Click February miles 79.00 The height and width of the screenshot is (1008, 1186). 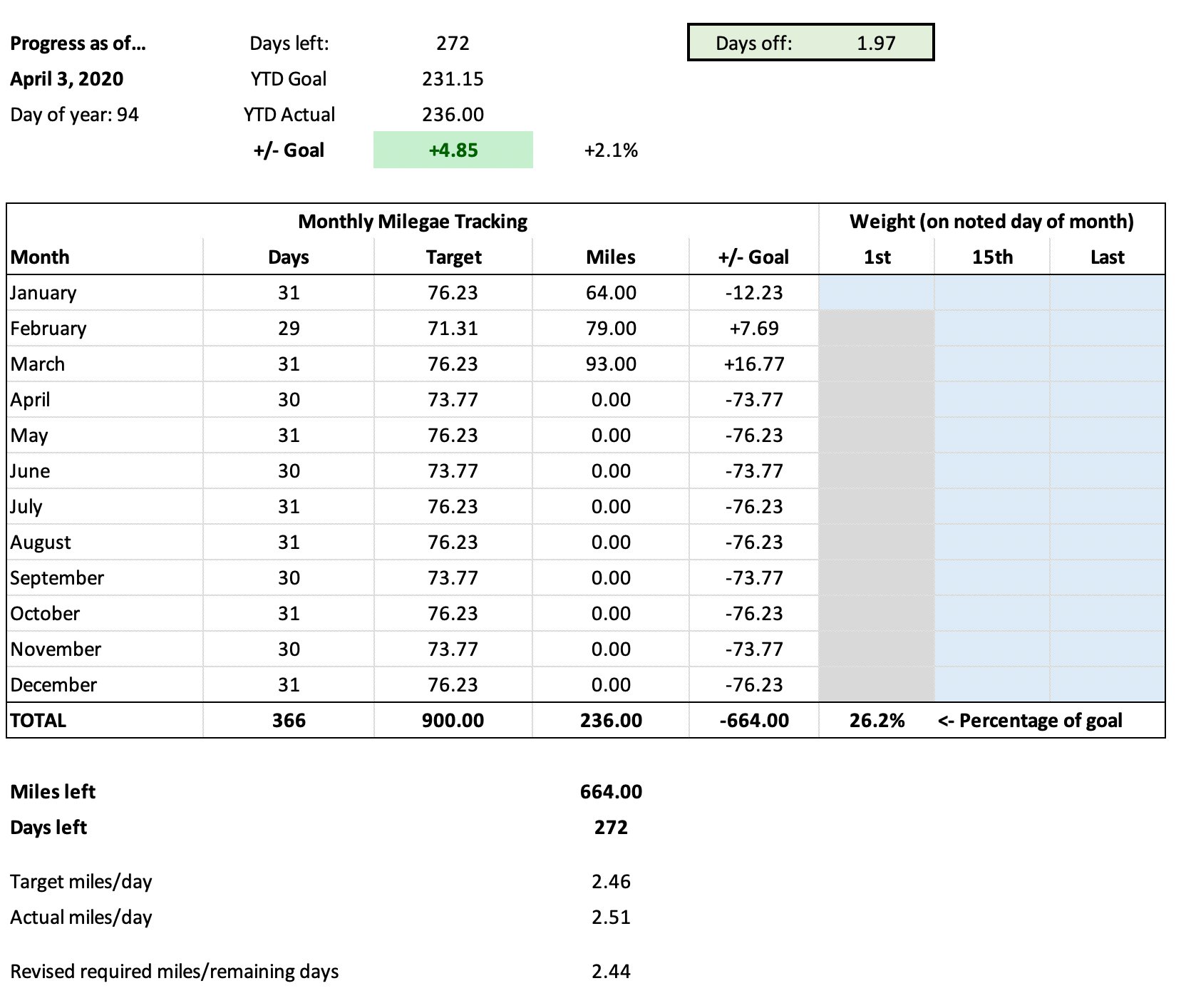click(x=611, y=329)
